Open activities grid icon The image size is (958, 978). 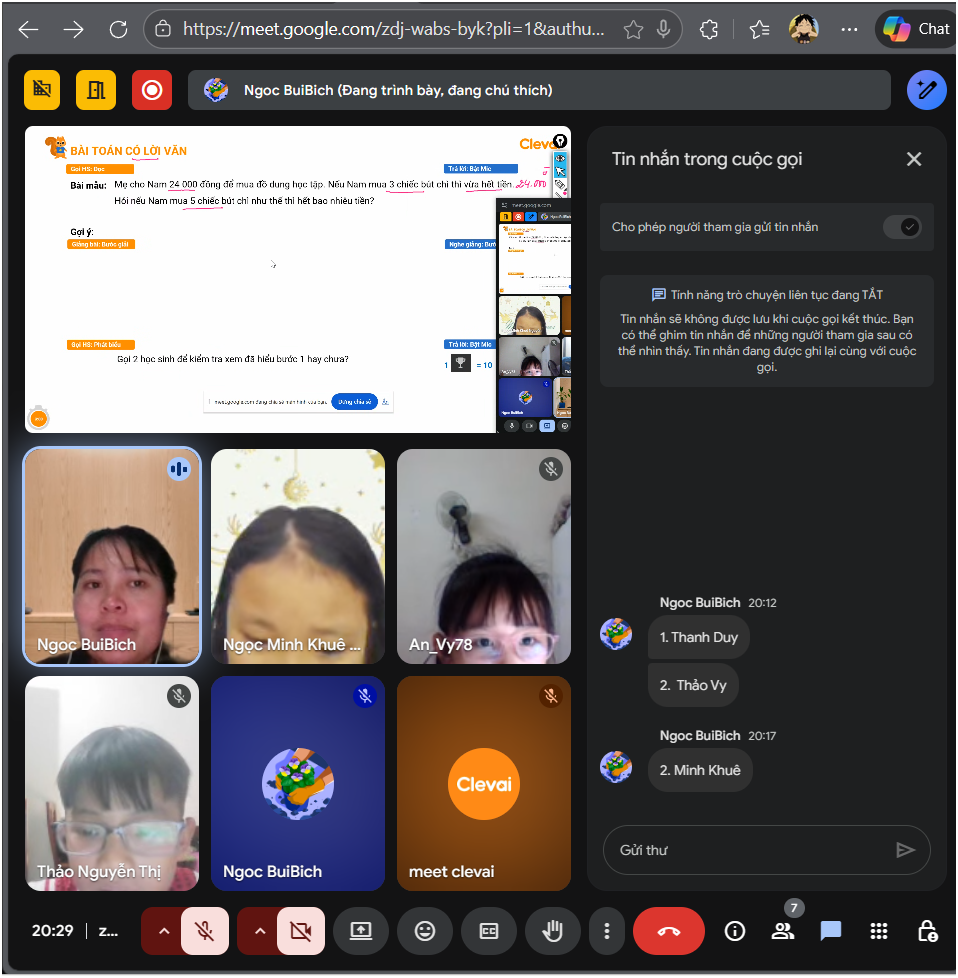click(879, 931)
